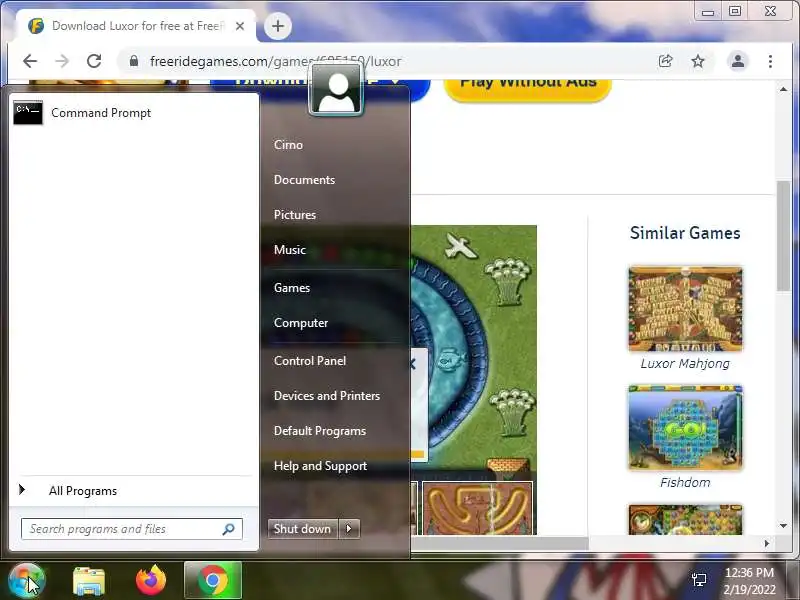The height and width of the screenshot is (600, 800).
Task: Open Default Programs
Action: (x=320, y=431)
